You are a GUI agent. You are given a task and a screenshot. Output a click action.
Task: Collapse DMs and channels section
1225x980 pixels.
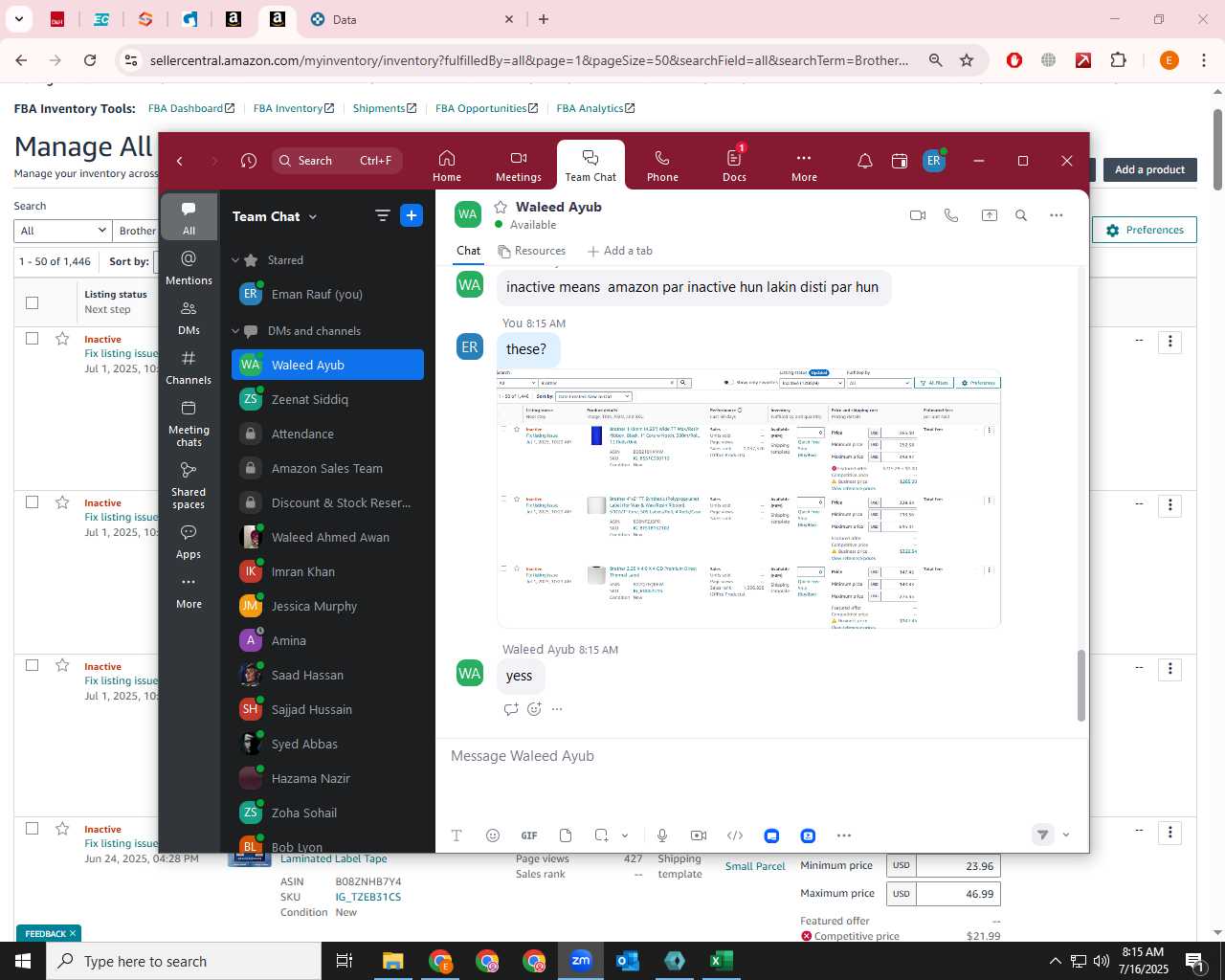pyautogui.click(x=235, y=331)
